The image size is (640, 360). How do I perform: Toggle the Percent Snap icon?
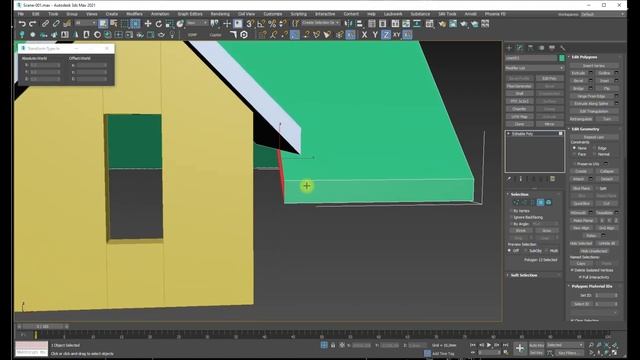pyautogui.click(x=272, y=24)
